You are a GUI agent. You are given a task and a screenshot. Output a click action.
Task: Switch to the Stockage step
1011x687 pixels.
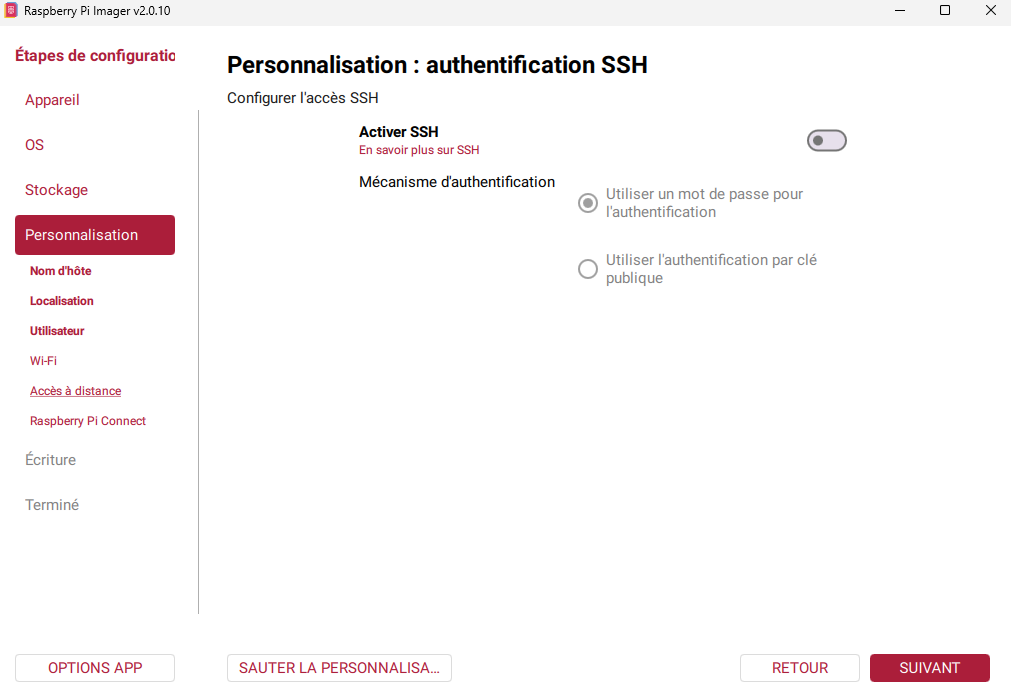[x=56, y=190]
